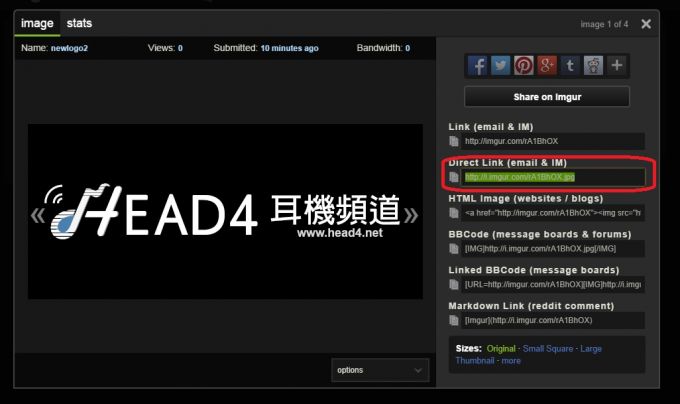Screen dimensions: 680x404
Task: Click the 'image 1 of 4' counter text
Action: point(604,24)
